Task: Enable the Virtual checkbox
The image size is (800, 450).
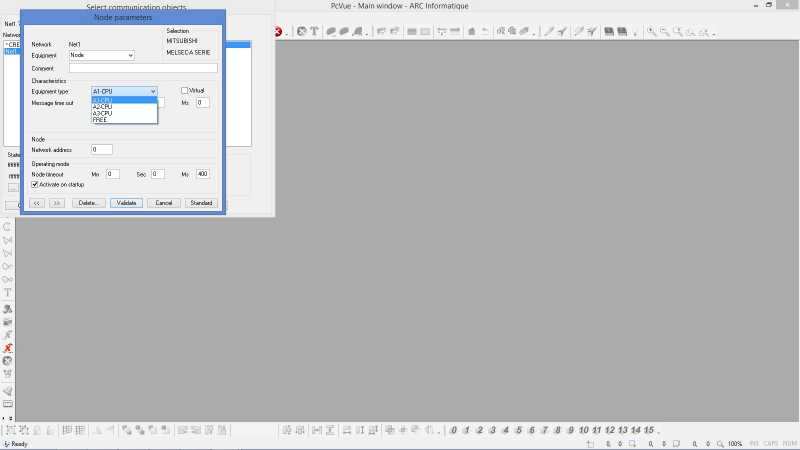Action: click(184, 90)
